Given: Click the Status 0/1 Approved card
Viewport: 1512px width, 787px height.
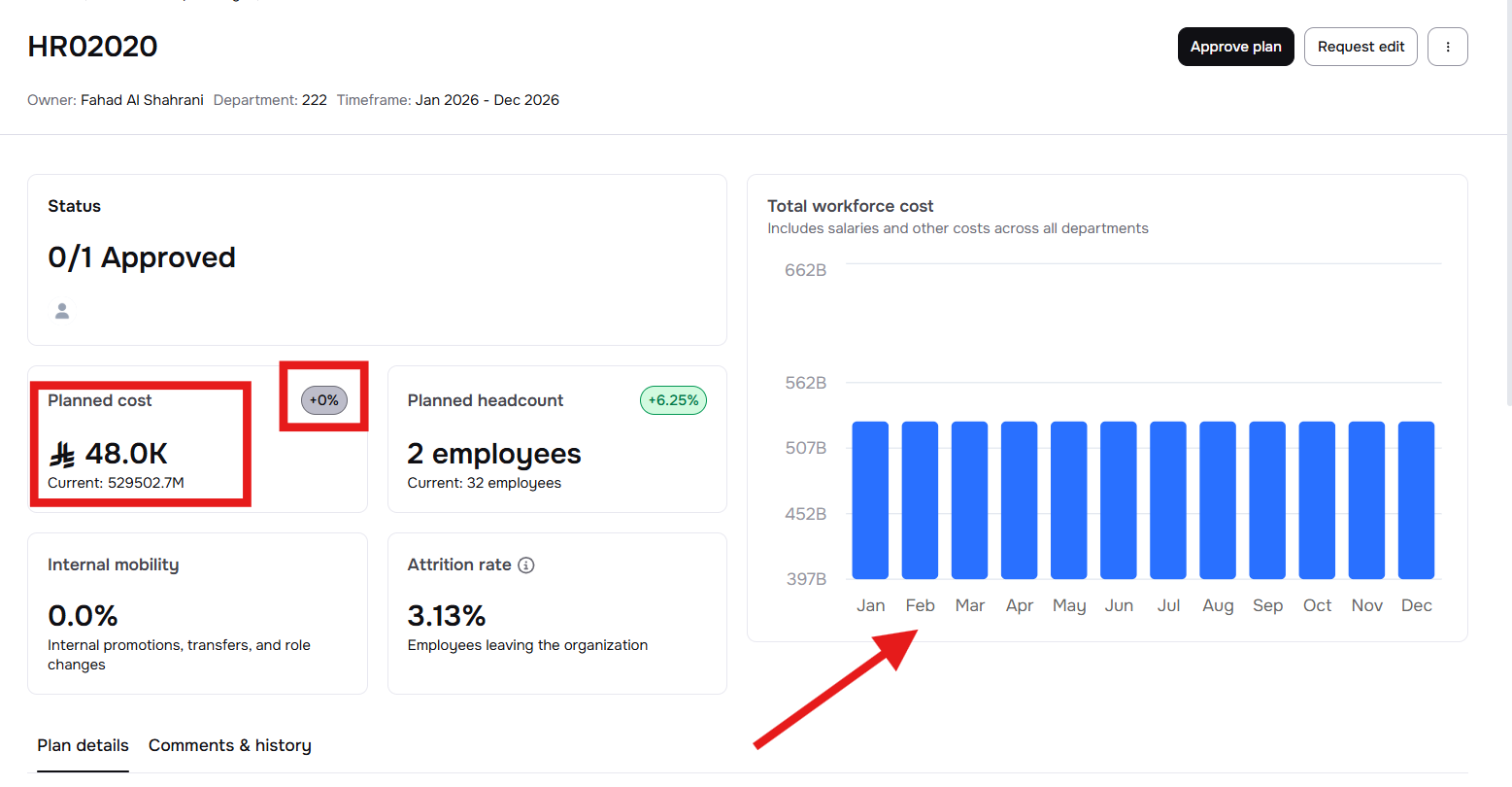Looking at the screenshot, I should point(377,259).
